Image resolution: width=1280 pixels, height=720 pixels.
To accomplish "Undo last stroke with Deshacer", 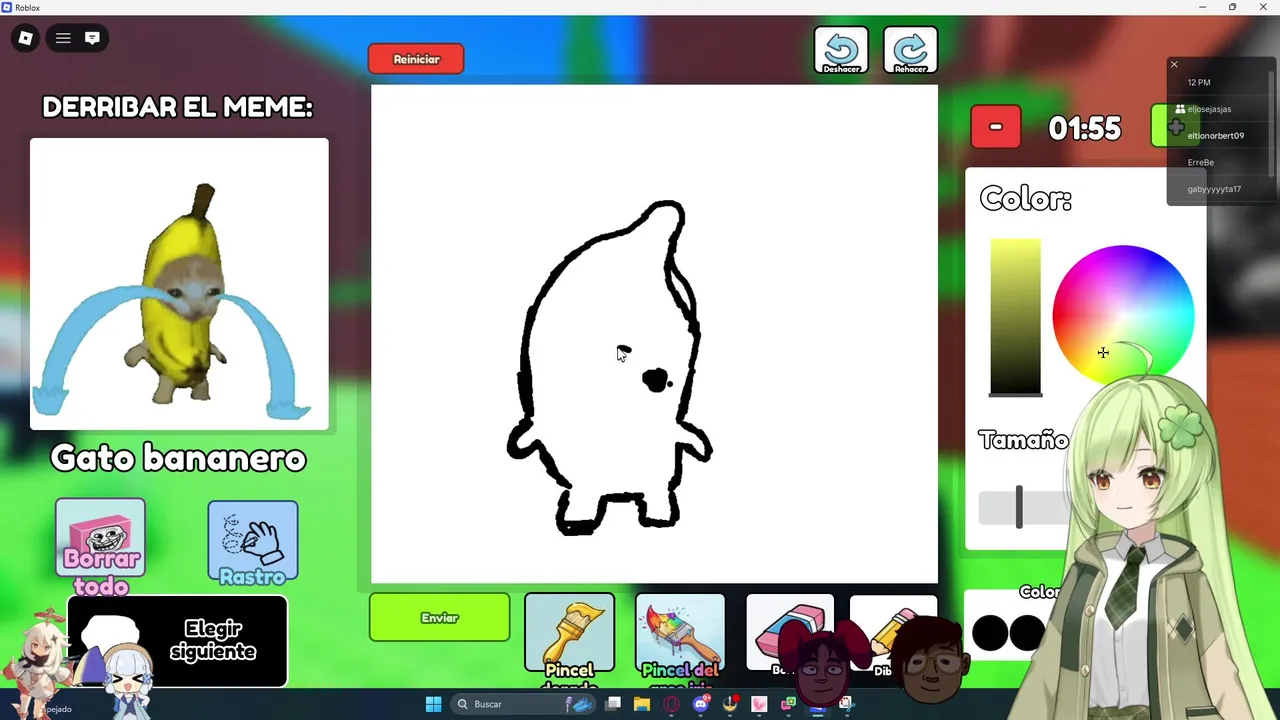I will click(x=841, y=50).
